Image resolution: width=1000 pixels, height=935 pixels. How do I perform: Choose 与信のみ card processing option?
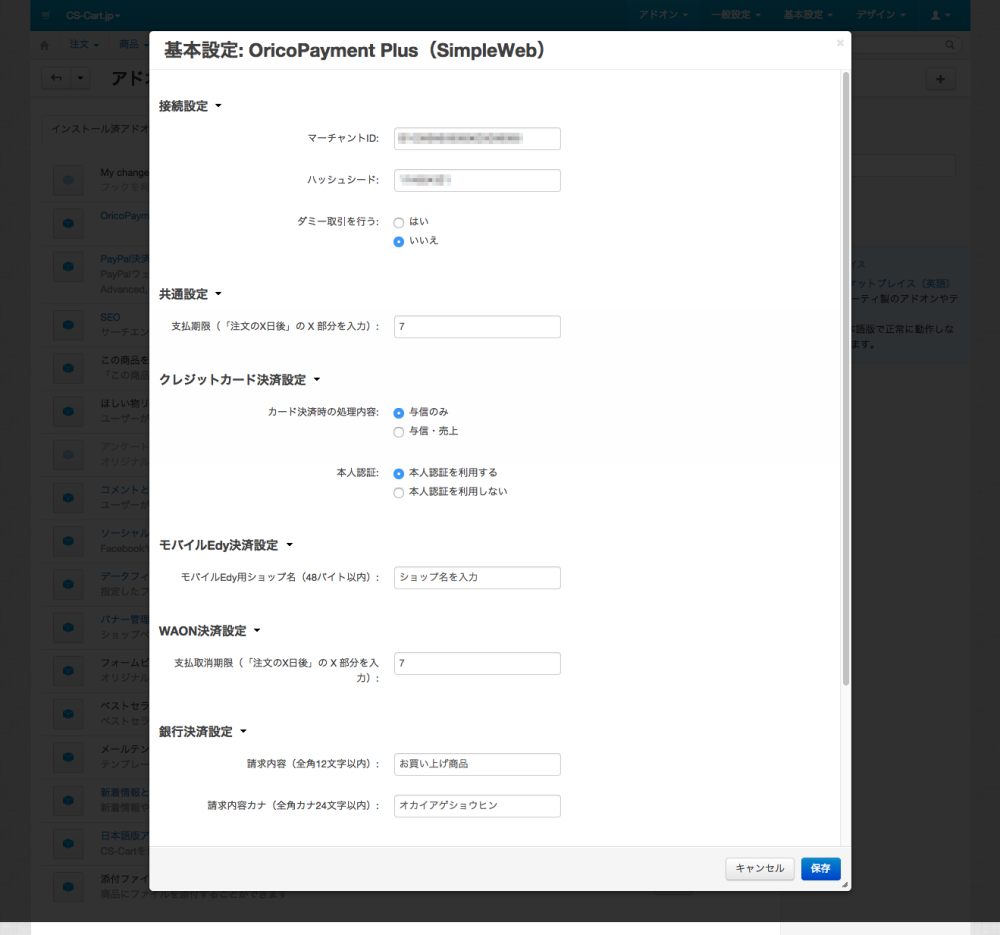(399, 413)
